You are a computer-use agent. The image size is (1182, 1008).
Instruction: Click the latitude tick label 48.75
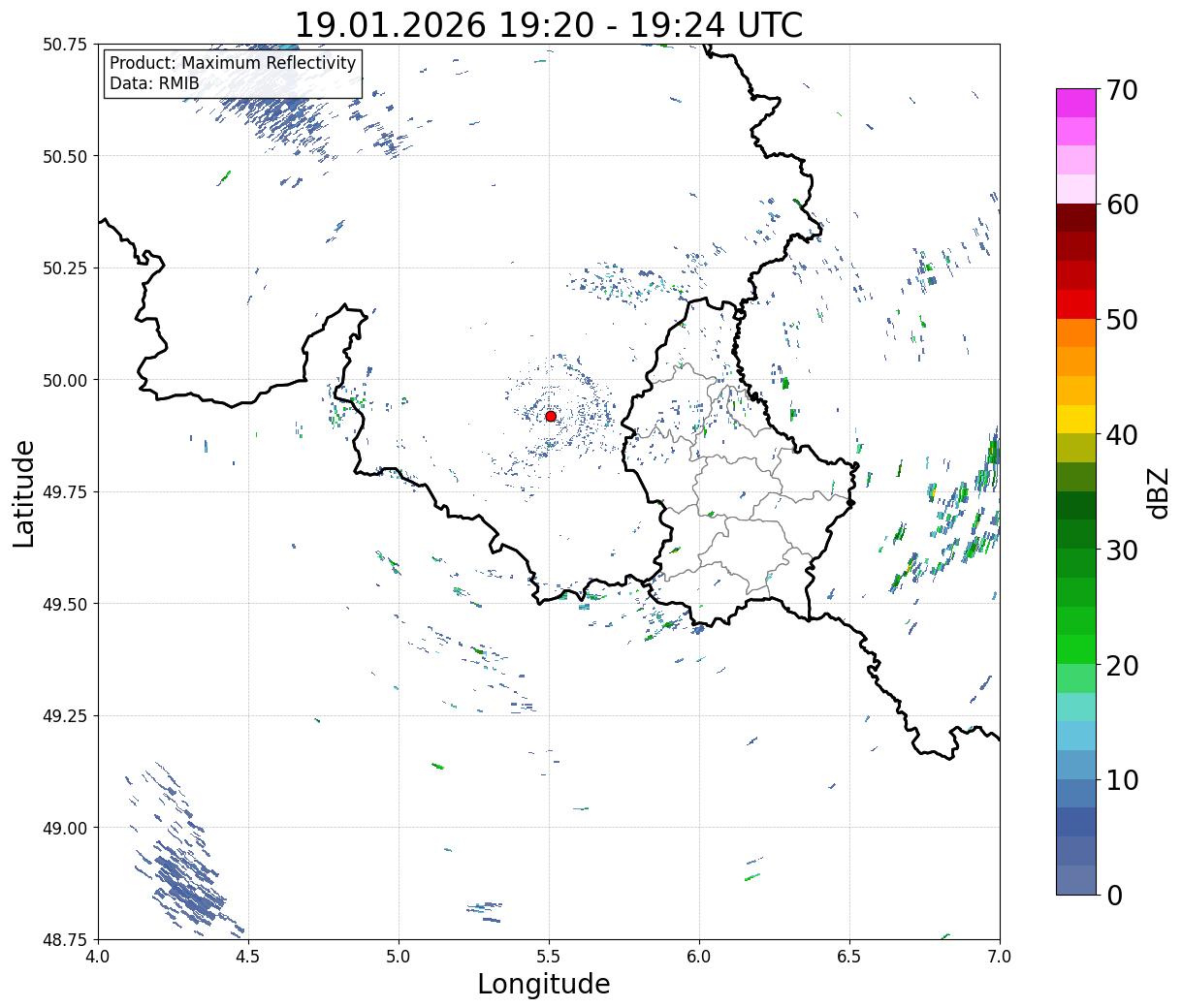click(65, 939)
